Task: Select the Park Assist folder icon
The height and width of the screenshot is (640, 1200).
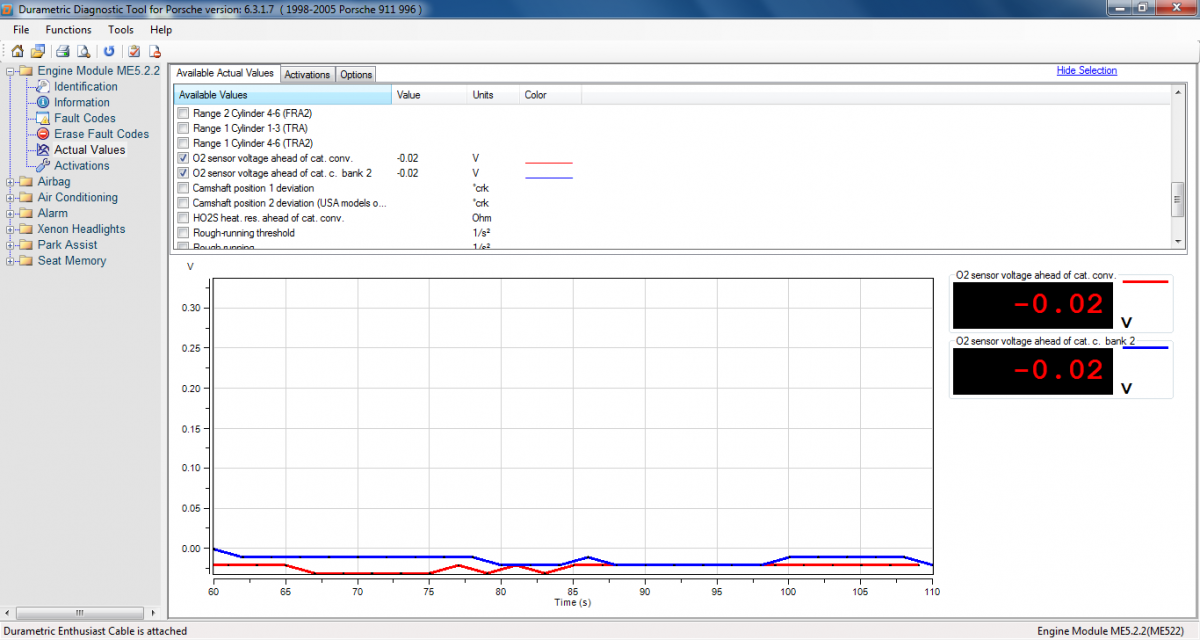Action: (27, 245)
